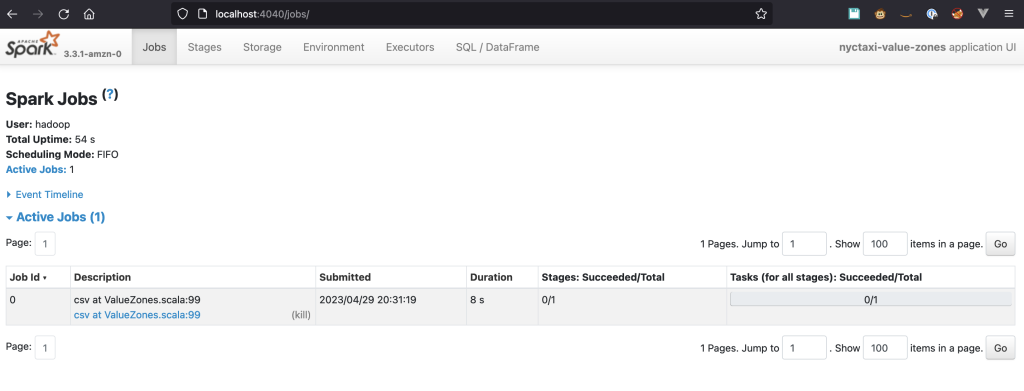Reload the page with the refresh icon
1024x391 pixels.
(64, 14)
